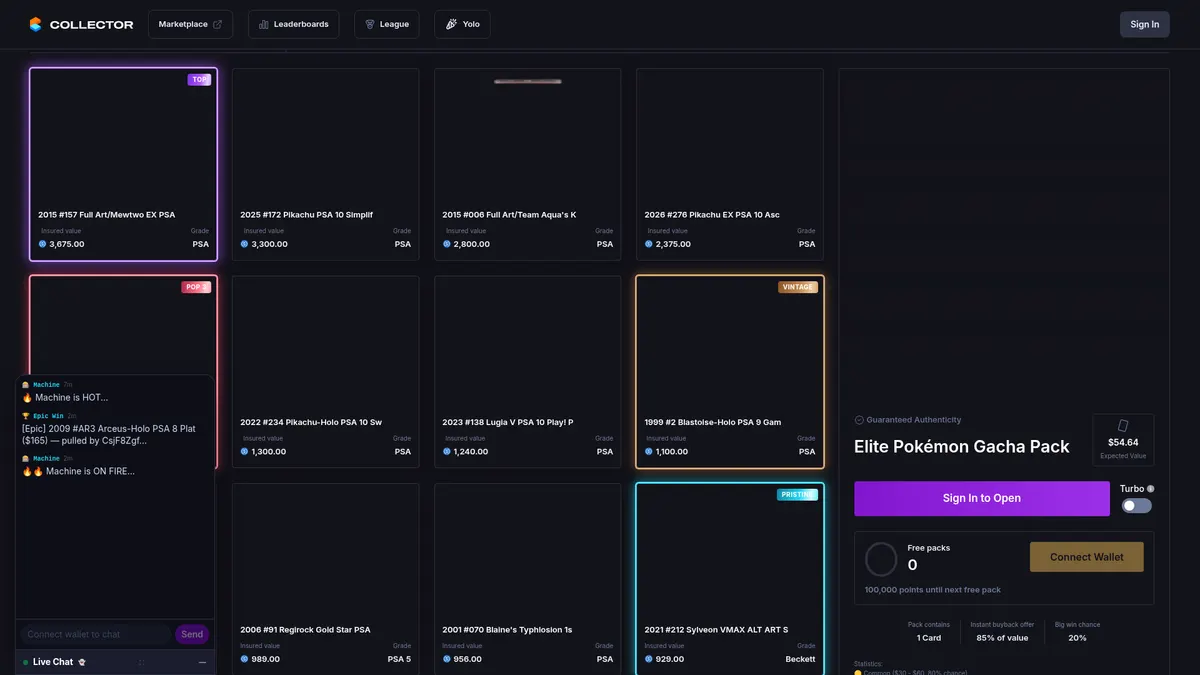This screenshot has height=675, width=1200.
Task: Click coin icon beside 3,300.00 value
Action: [x=245, y=244]
